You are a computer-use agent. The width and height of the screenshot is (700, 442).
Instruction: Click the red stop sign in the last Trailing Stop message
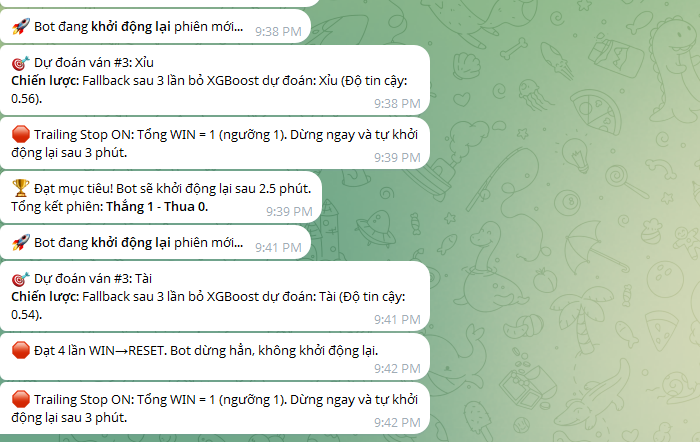click(x=21, y=399)
